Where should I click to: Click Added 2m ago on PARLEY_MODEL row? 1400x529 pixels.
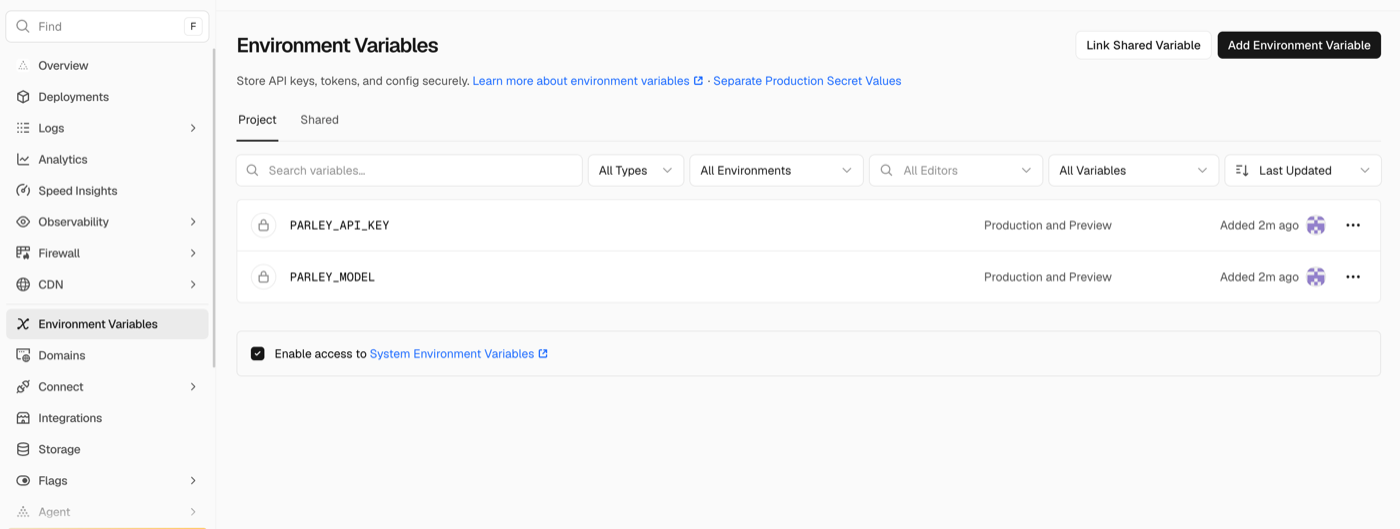(1259, 277)
